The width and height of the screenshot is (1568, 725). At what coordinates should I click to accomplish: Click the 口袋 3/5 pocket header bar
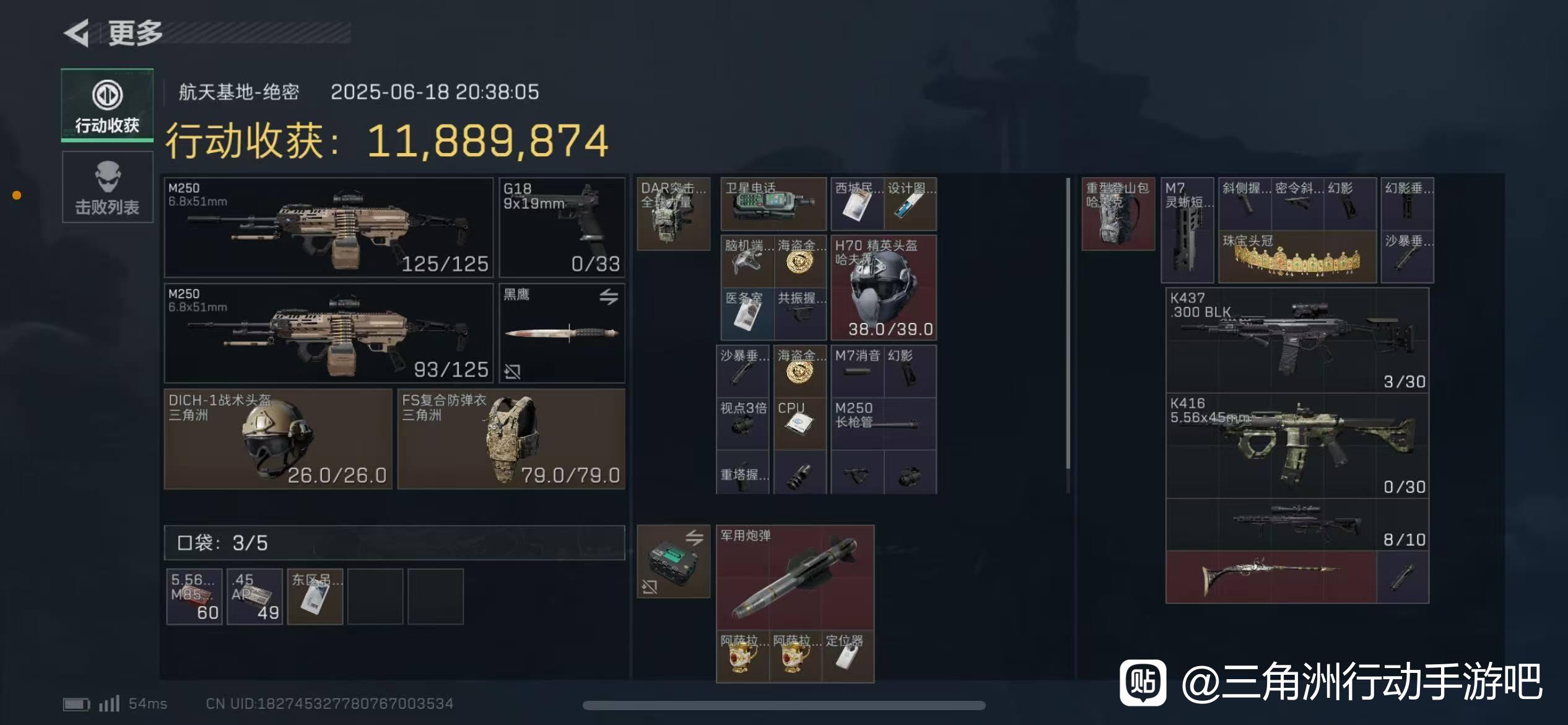[394, 543]
